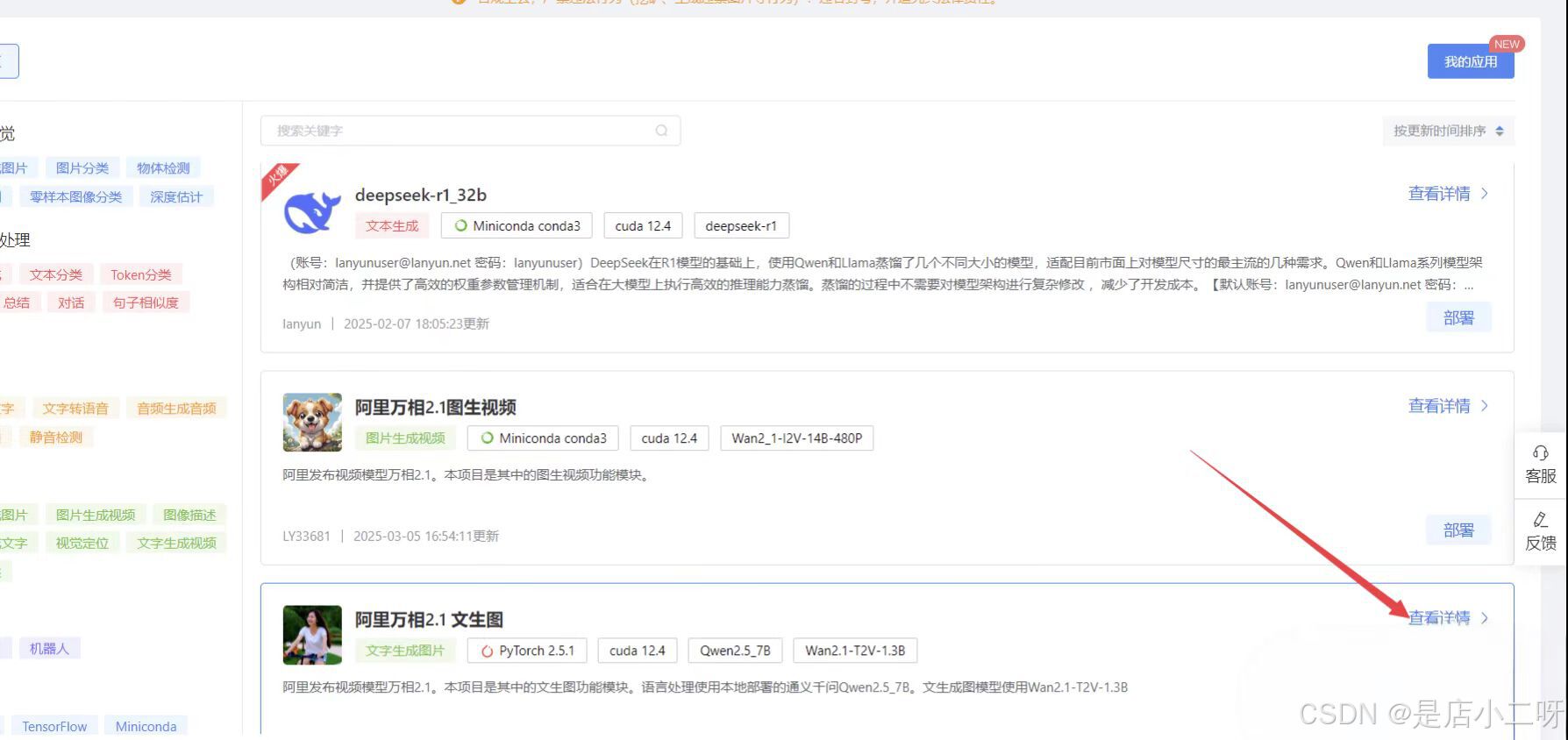Screen dimensions: 1568x740
Task: Select the Token分类 filter tag
Action: click(x=141, y=274)
